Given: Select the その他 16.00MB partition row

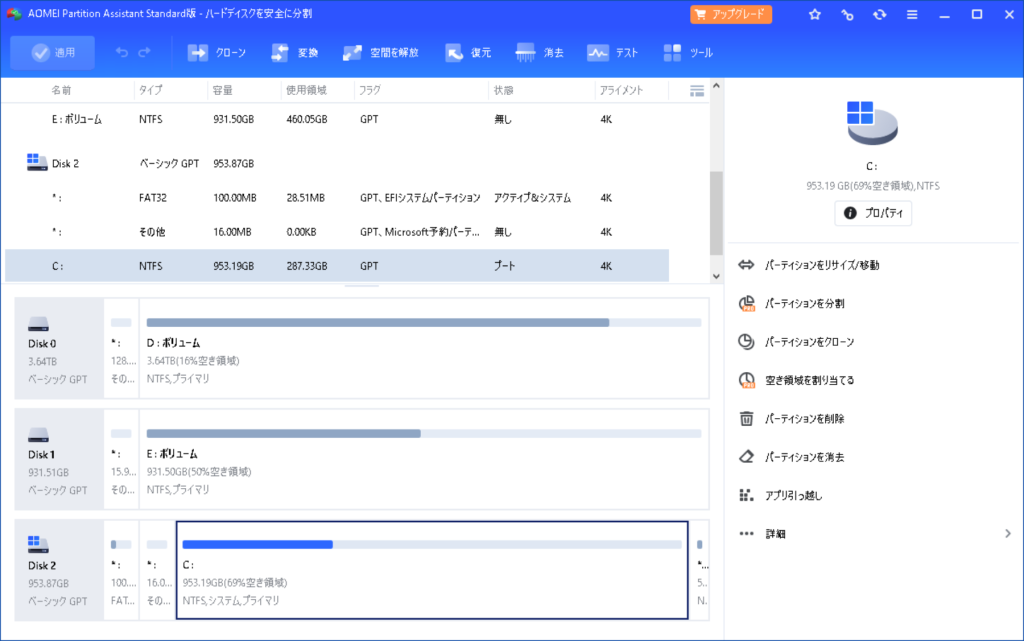Looking at the screenshot, I should (337, 232).
